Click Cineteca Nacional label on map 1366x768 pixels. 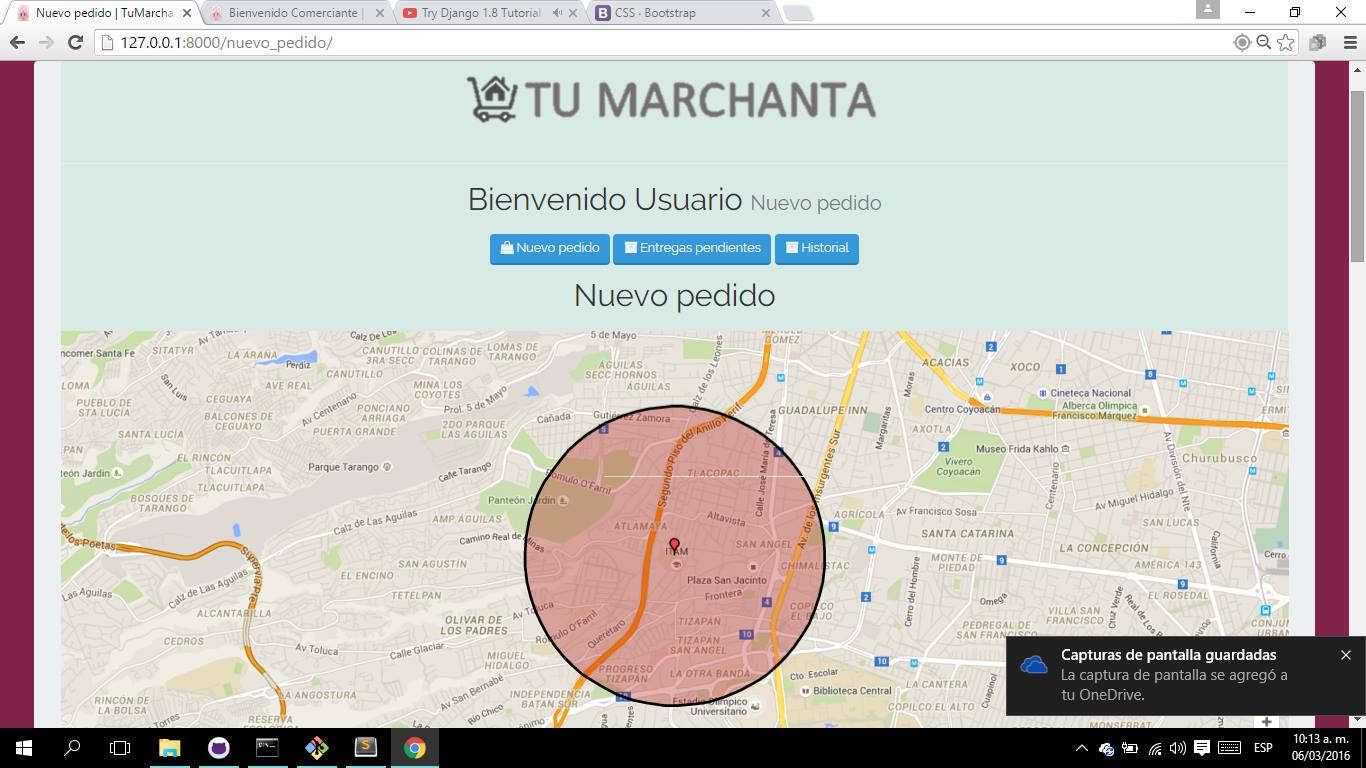tap(1092, 393)
